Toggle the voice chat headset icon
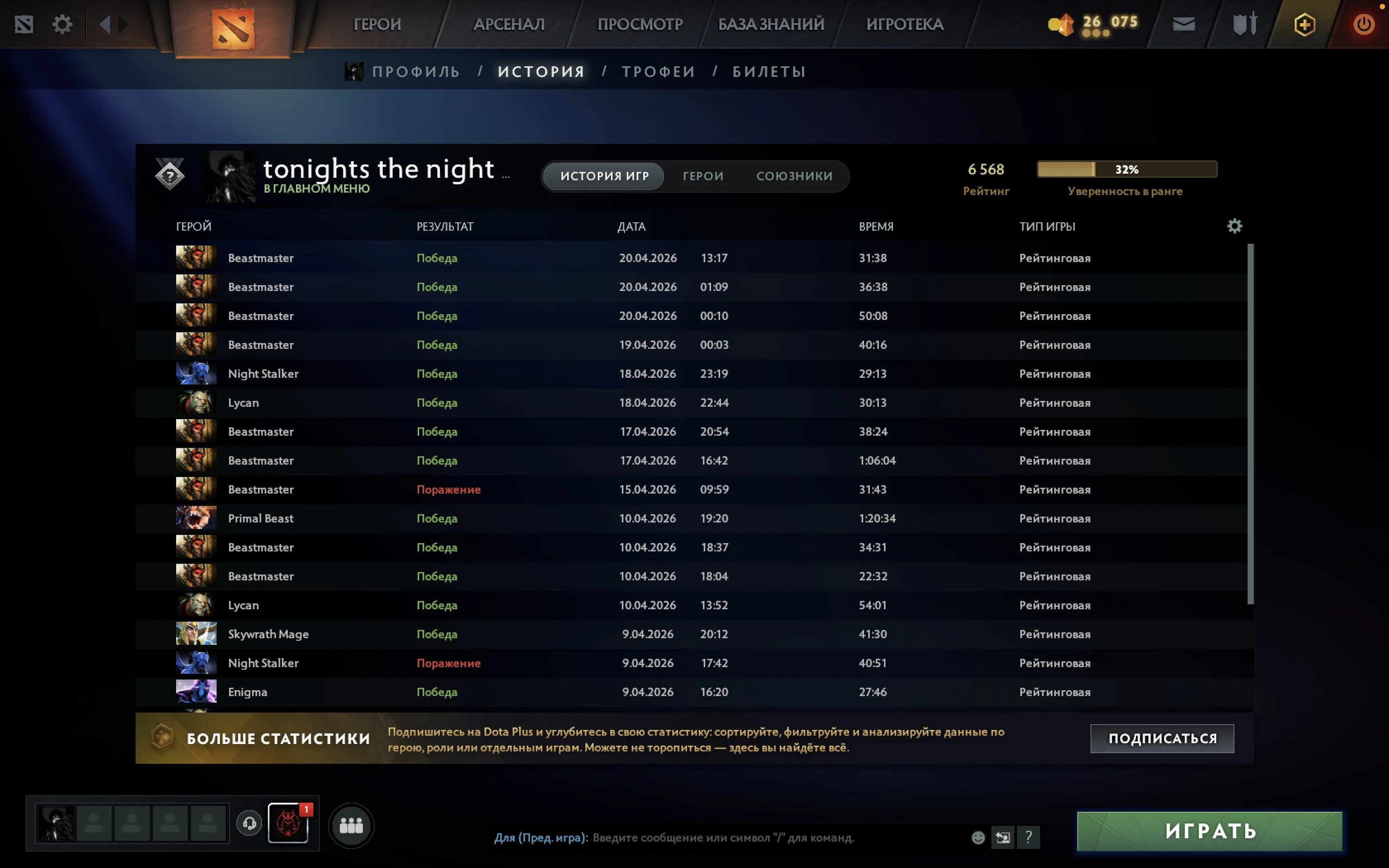 pos(249,823)
